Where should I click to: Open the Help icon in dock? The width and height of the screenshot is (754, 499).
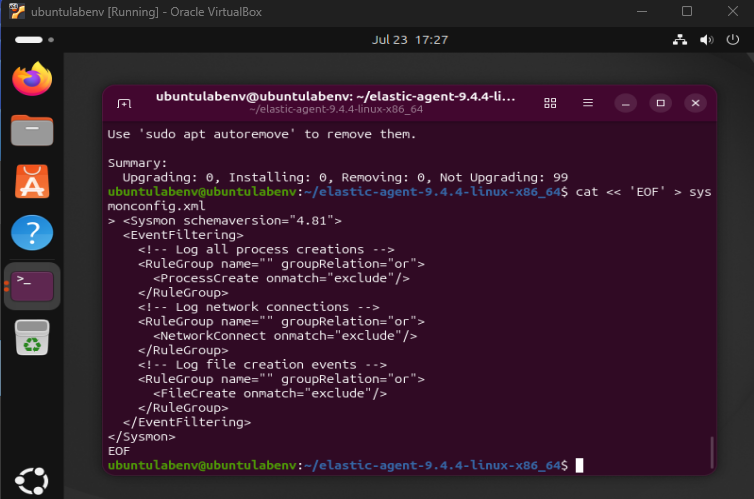tap(32, 233)
